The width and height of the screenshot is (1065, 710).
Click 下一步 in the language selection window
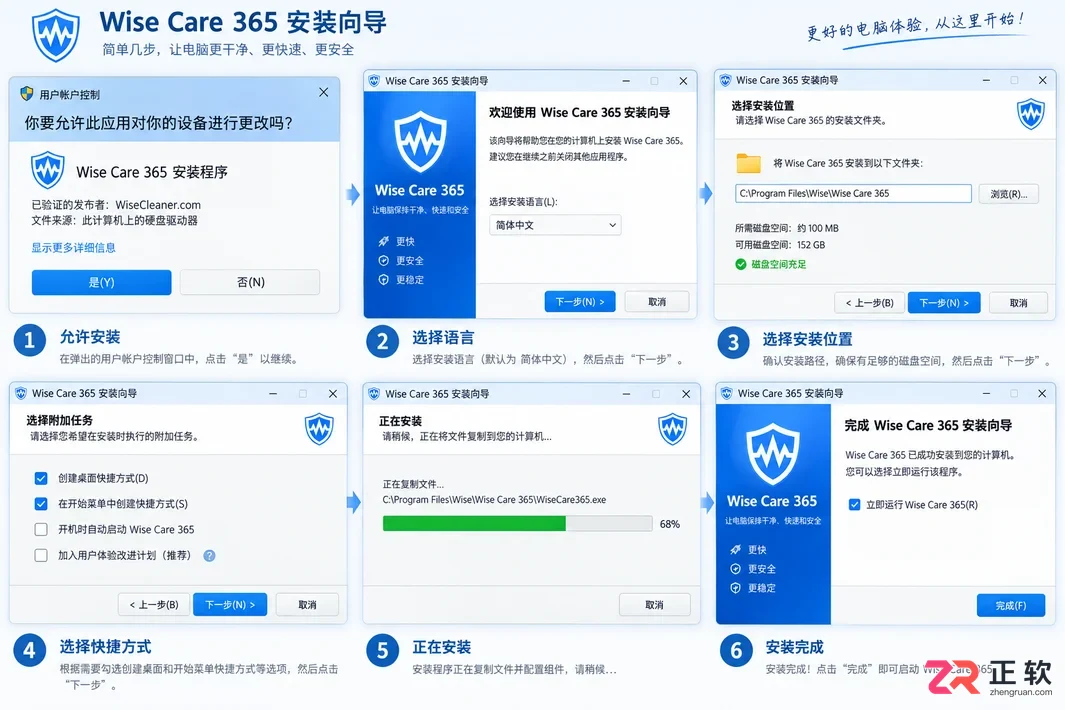click(x=579, y=302)
